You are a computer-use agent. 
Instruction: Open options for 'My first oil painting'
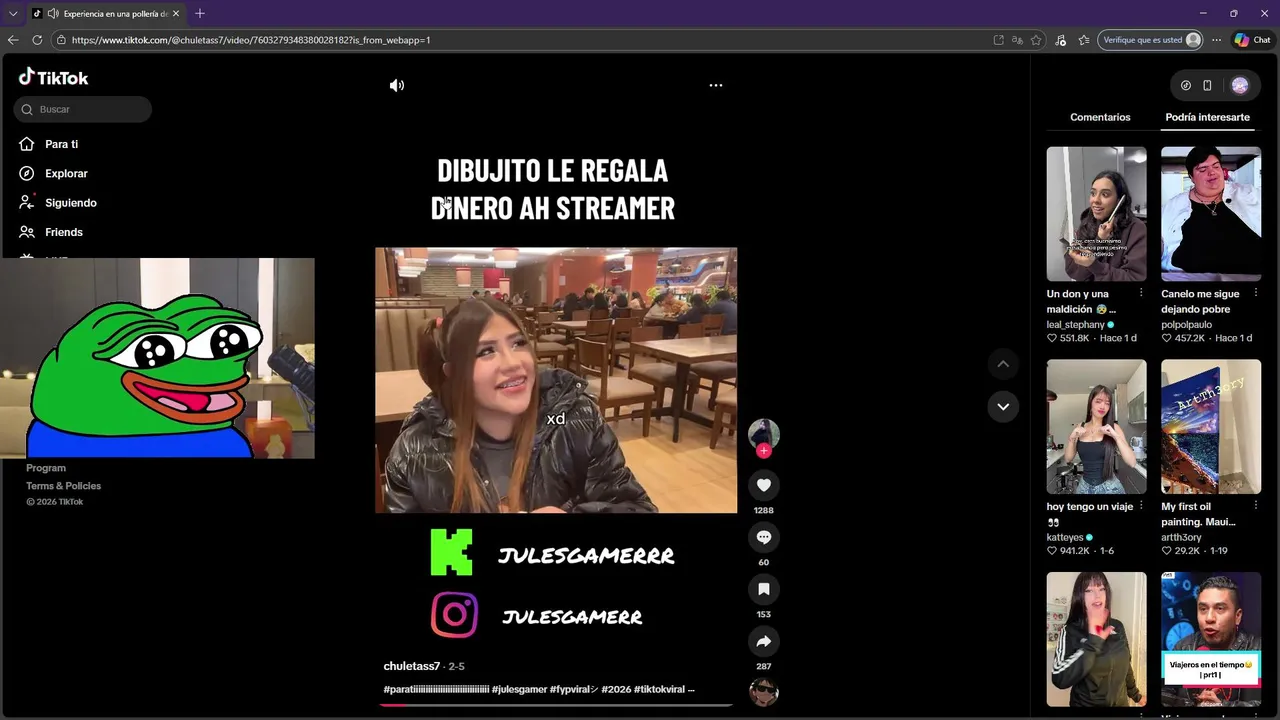click(x=1255, y=506)
